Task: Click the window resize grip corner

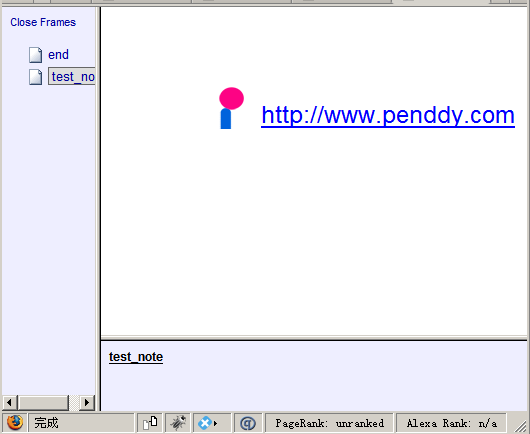Action: pos(521,426)
